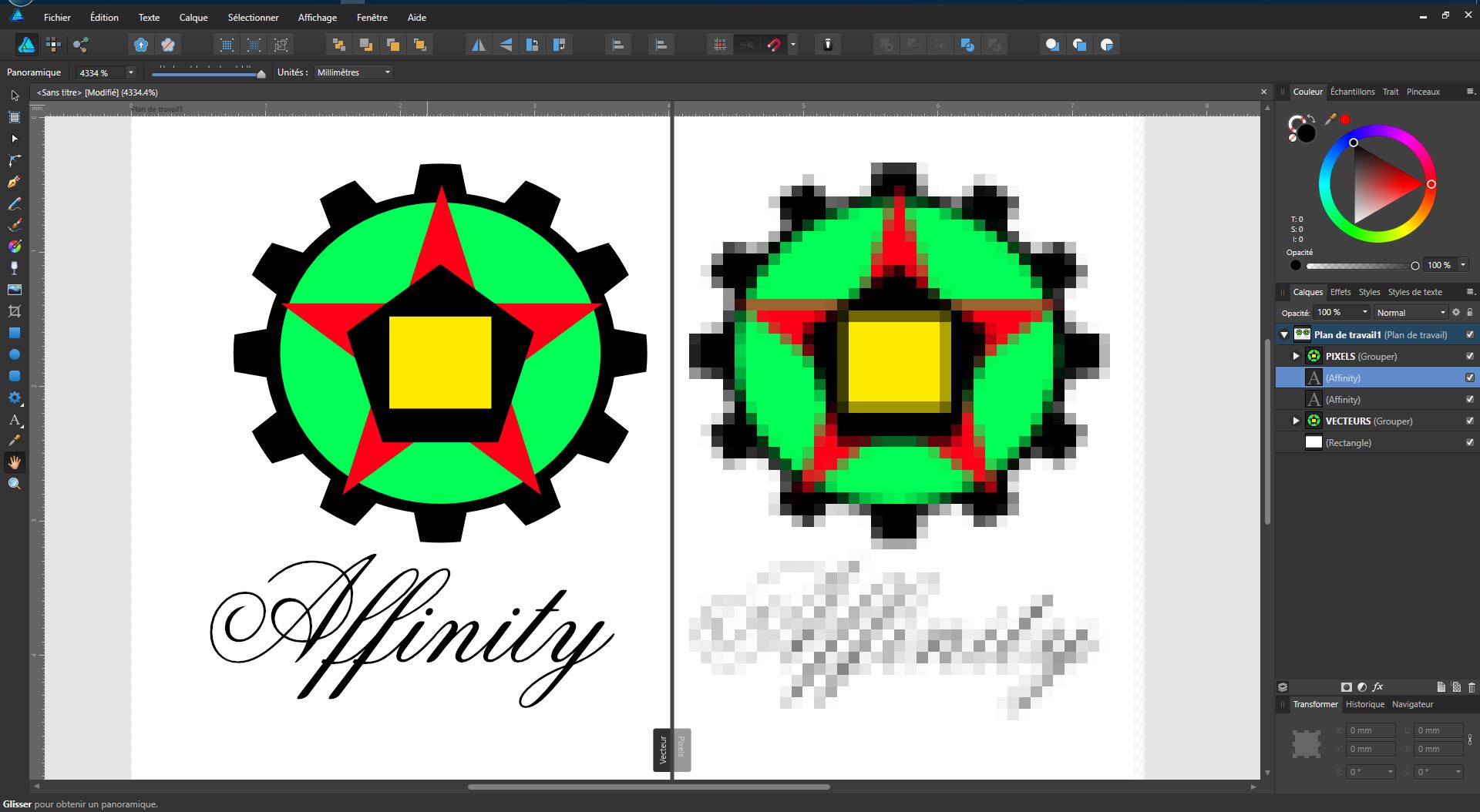Open the Normal blend mode dropdown
The height and width of the screenshot is (812, 1480).
[x=1411, y=312]
